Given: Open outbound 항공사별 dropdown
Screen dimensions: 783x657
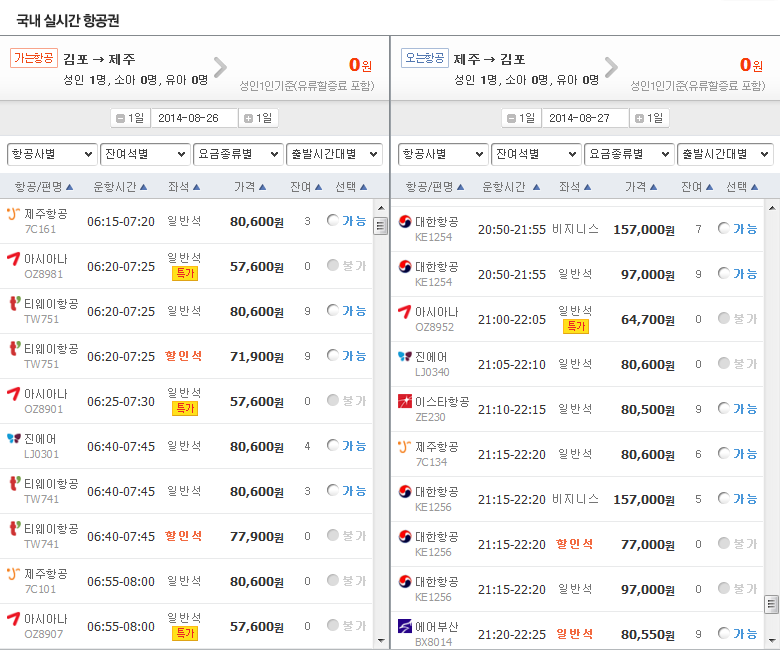Looking at the screenshot, I should coord(52,154).
